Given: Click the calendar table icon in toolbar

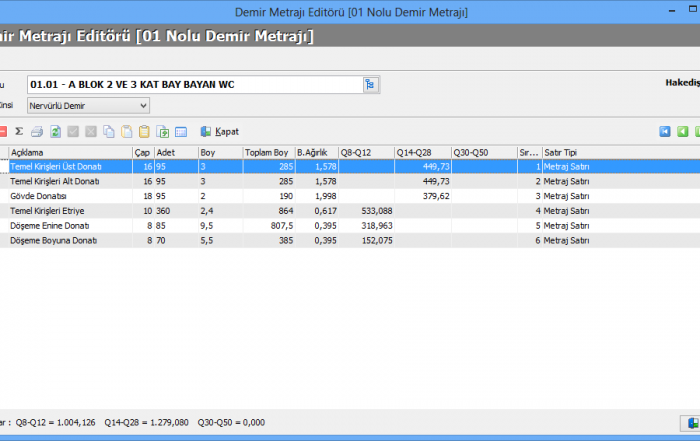Looking at the screenshot, I should (181, 131).
